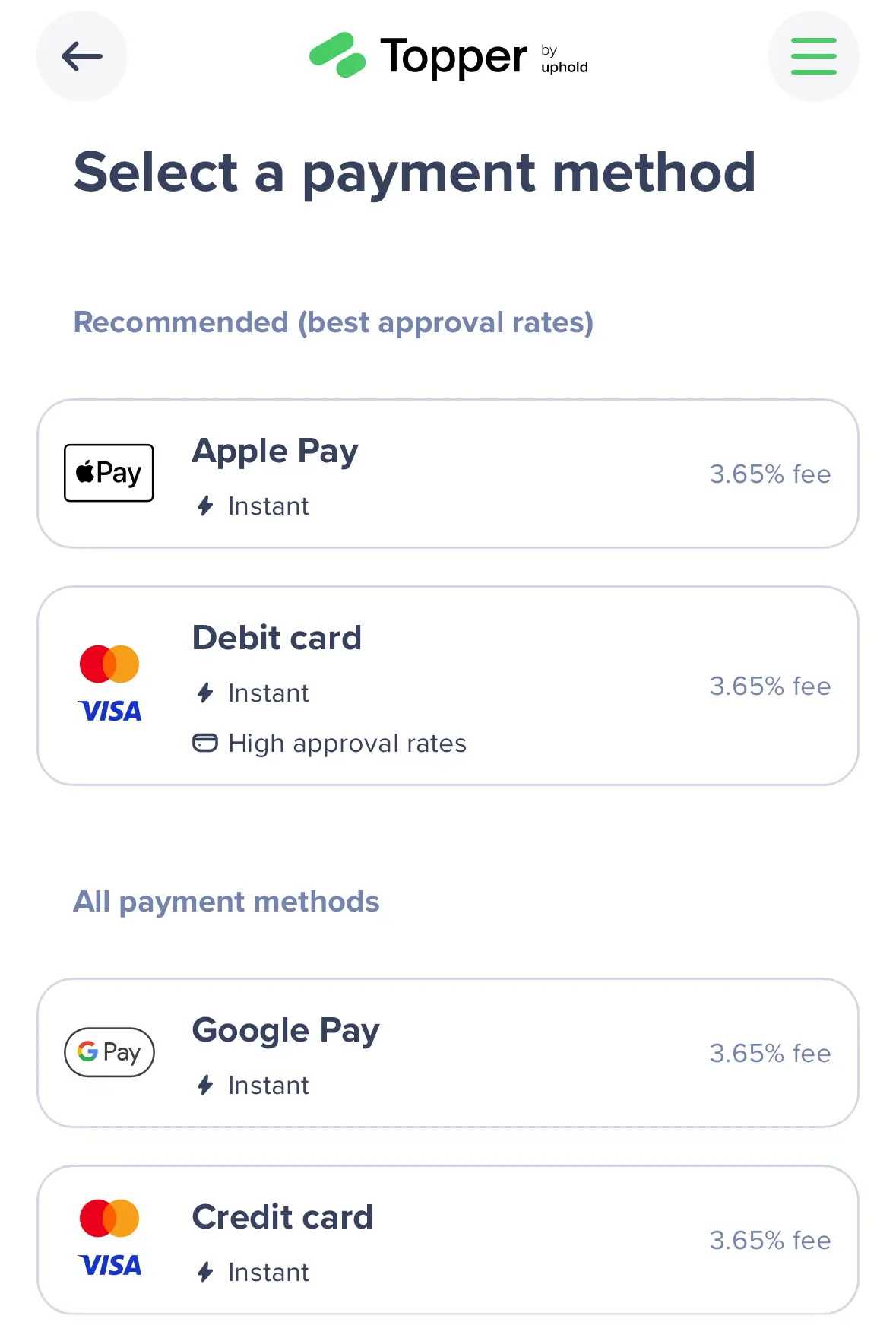Choose Apple Pay as payment method
896x1338 pixels.
point(448,474)
